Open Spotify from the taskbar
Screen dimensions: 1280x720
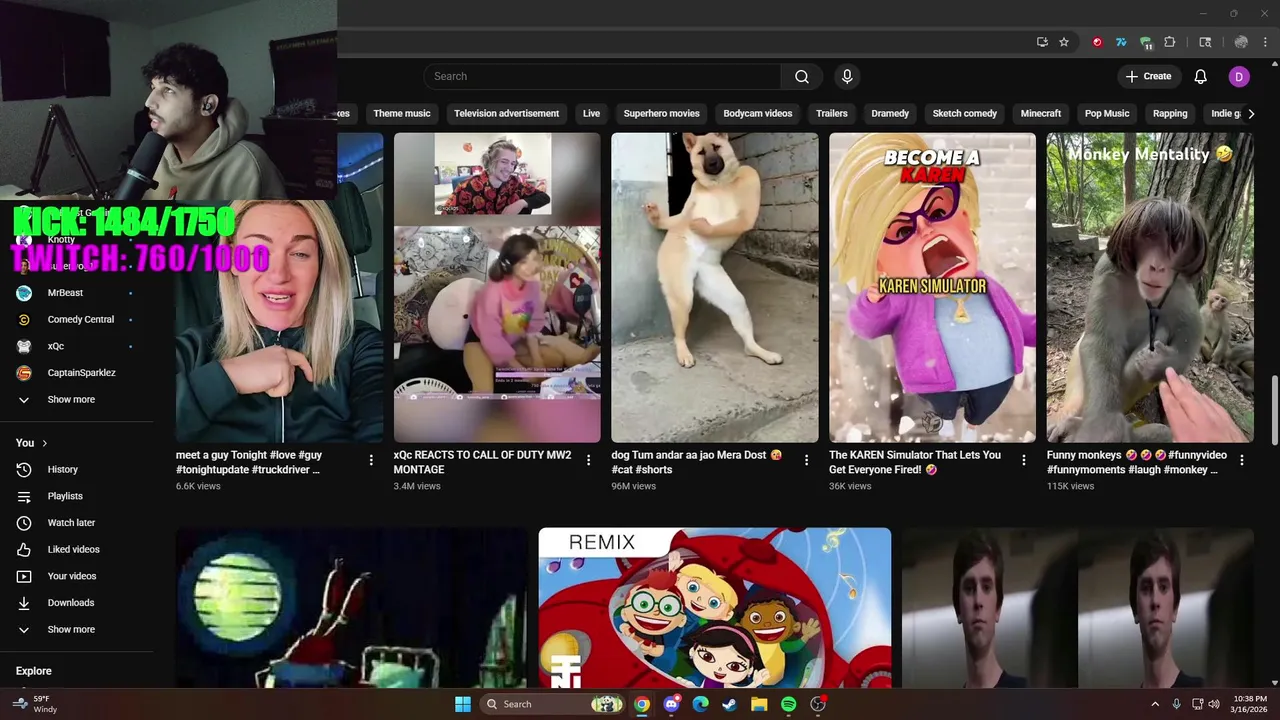pos(788,704)
